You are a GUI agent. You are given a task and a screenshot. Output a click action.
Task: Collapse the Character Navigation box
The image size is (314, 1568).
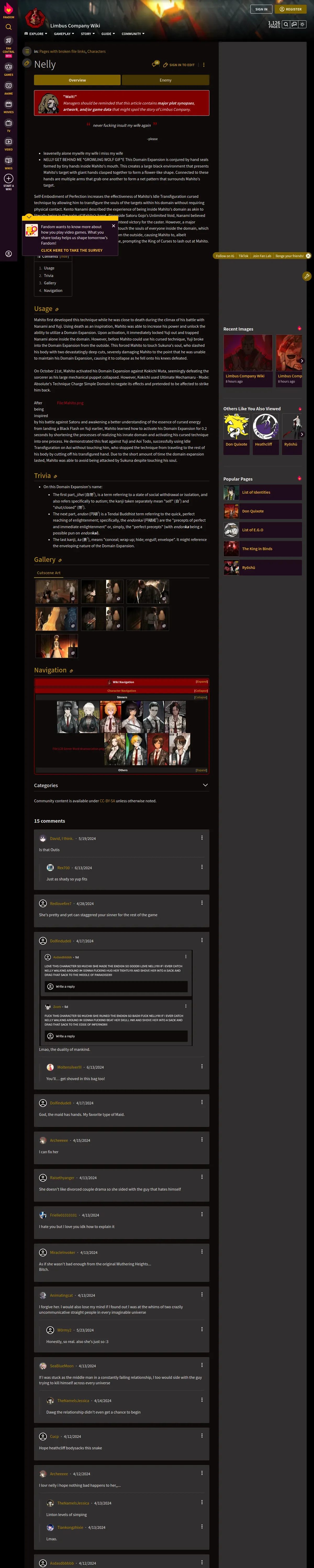click(x=201, y=691)
